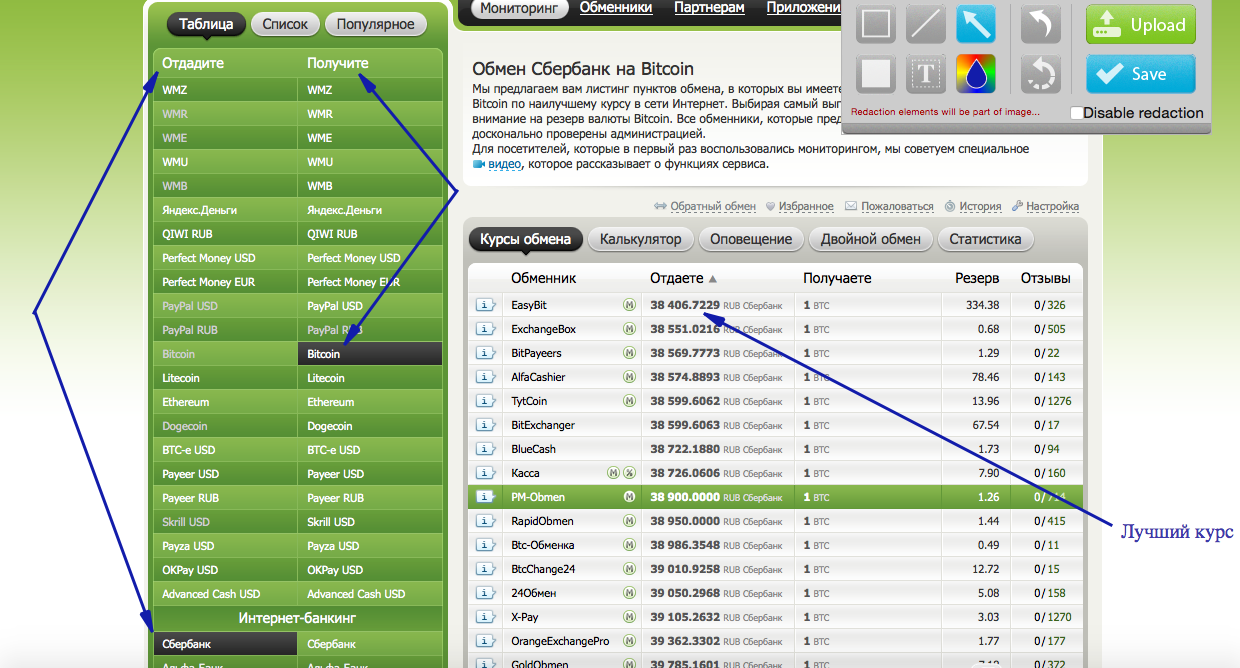Open info icon for RapidObmen row
This screenshot has height=668, width=1240.
tap(485, 521)
